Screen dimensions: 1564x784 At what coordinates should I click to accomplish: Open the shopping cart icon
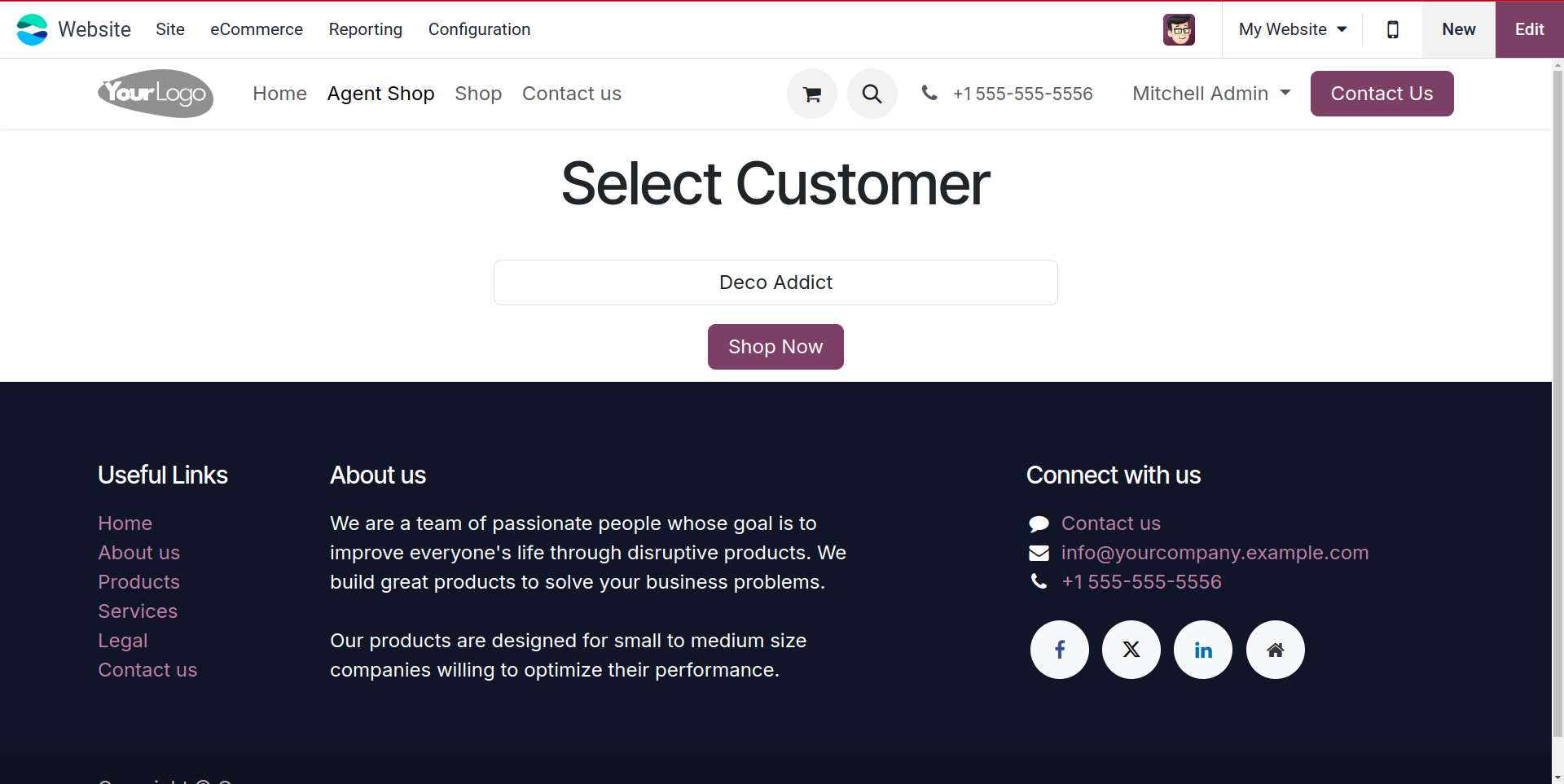coord(811,94)
